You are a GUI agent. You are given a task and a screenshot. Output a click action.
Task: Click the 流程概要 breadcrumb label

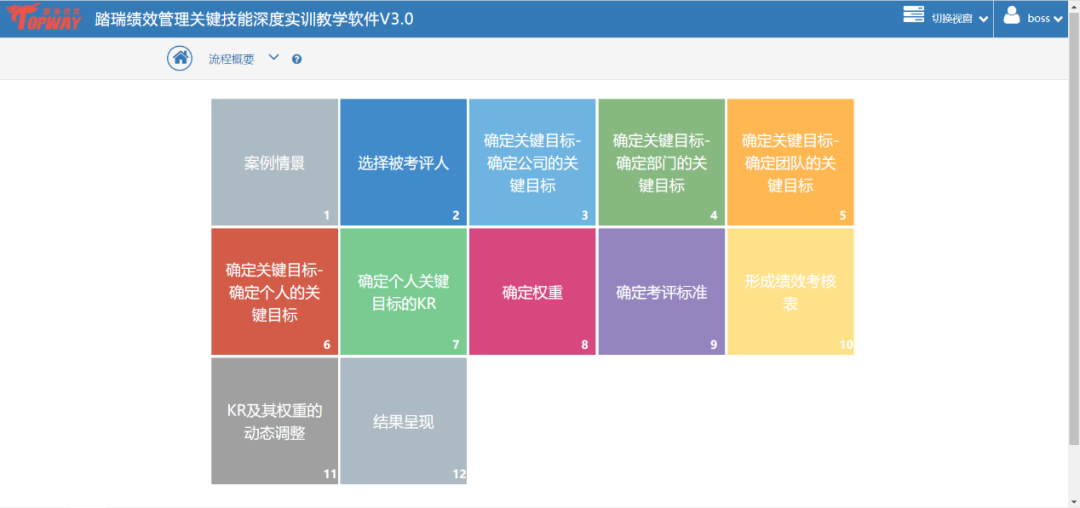click(231, 59)
